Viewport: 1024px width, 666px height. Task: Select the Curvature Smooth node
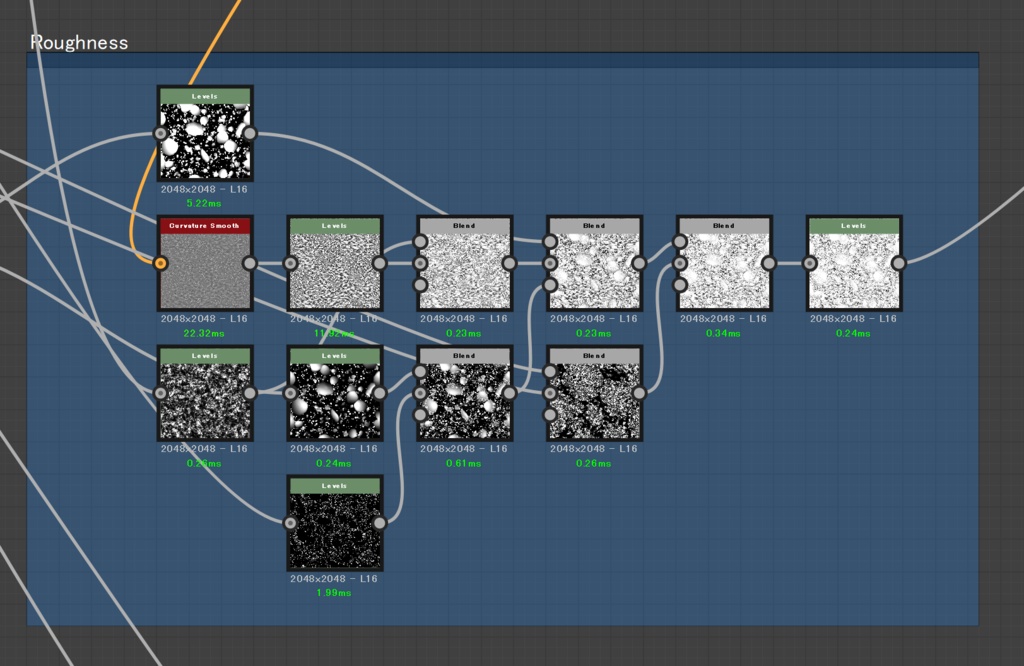(205, 263)
